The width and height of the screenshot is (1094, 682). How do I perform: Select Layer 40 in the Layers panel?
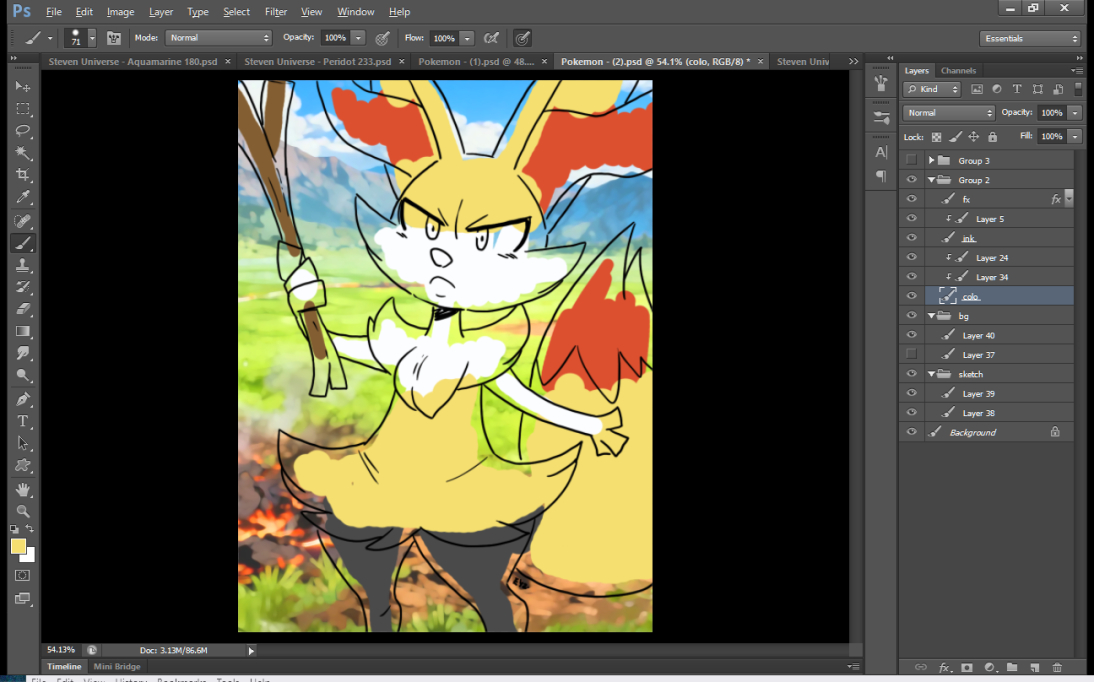pos(978,335)
